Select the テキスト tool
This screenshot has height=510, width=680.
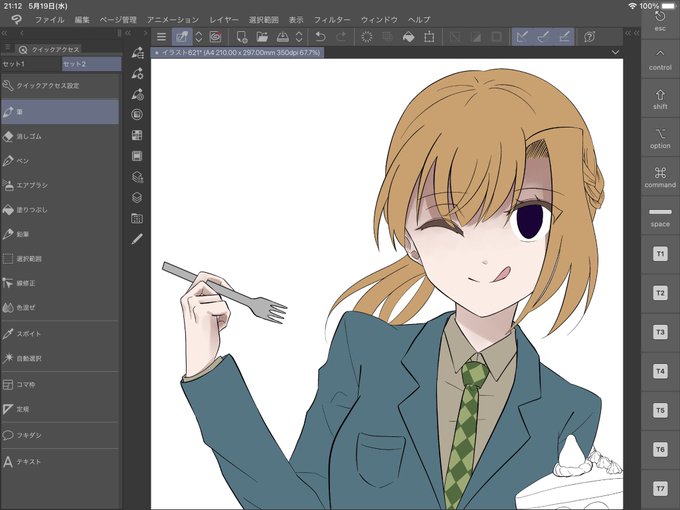tap(60, 462)
